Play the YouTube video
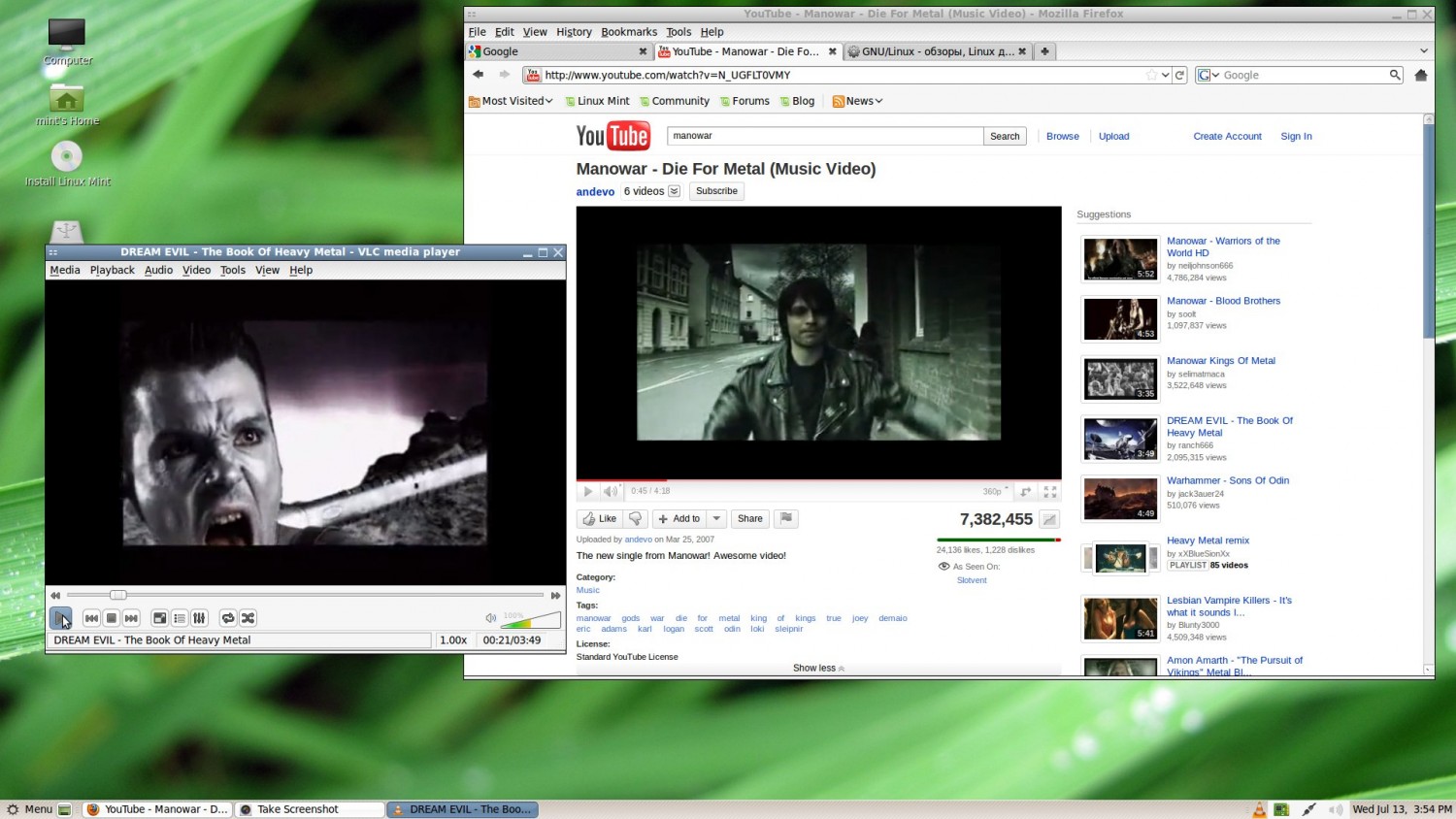This screenshot has height=819, width=1456. (x=587, y=491)
